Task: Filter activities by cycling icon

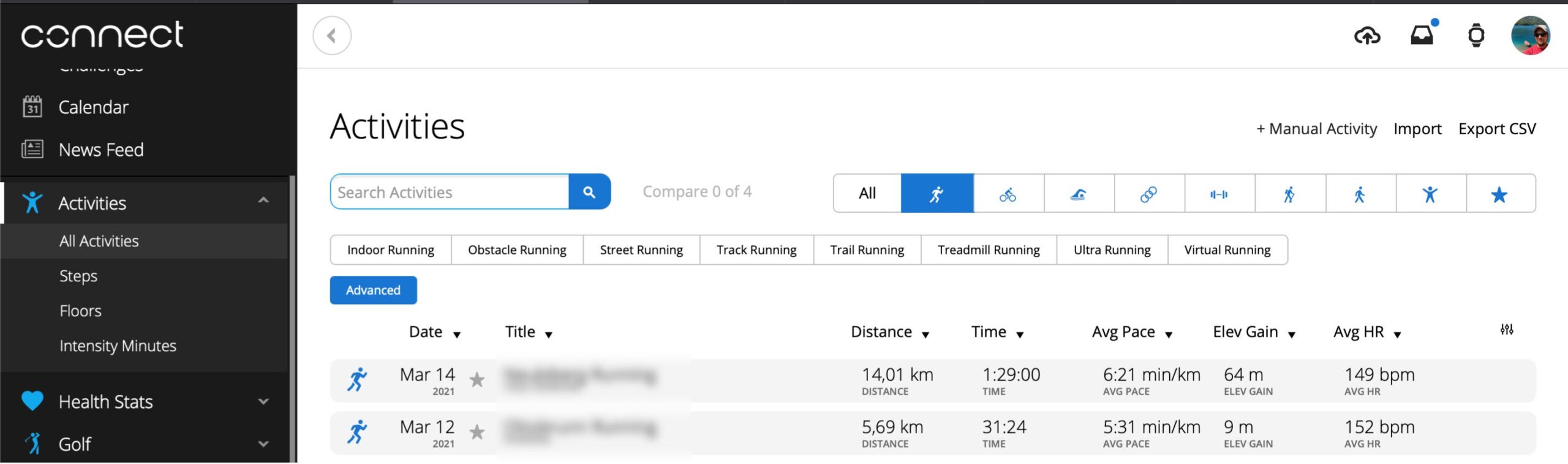Action: click(x=1008, y=194)
